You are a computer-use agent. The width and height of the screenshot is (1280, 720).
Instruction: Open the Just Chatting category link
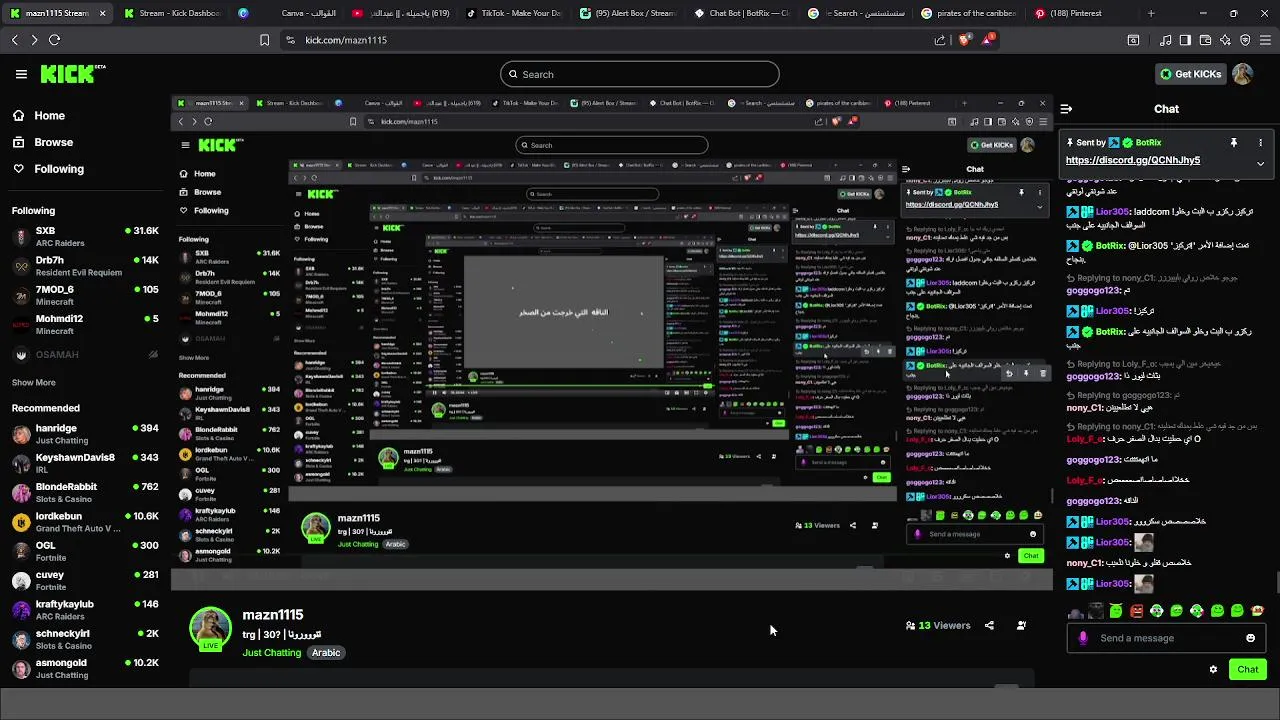pos(271,653)
